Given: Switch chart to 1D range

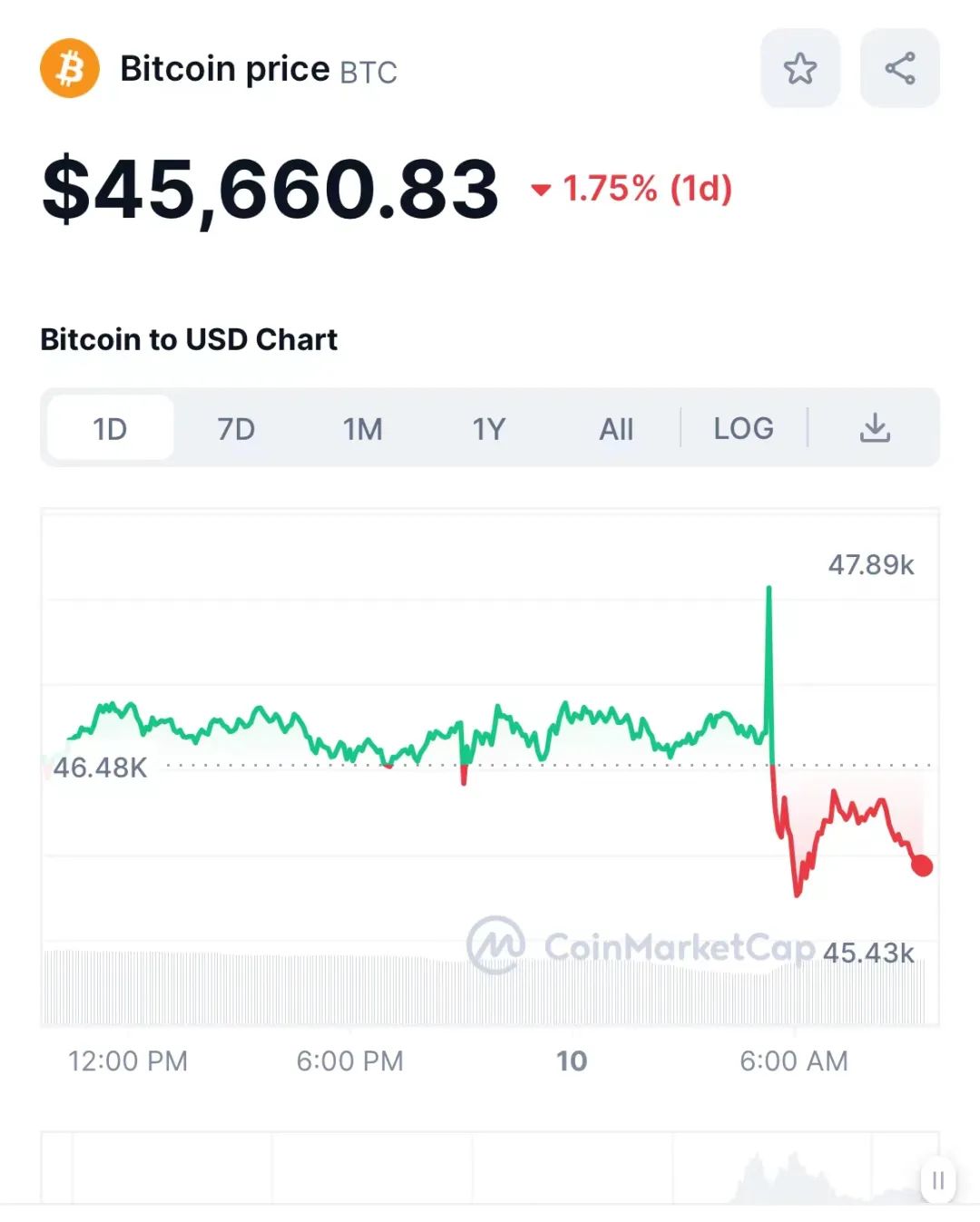Looking at the screenshot, I should click(110, 428).
